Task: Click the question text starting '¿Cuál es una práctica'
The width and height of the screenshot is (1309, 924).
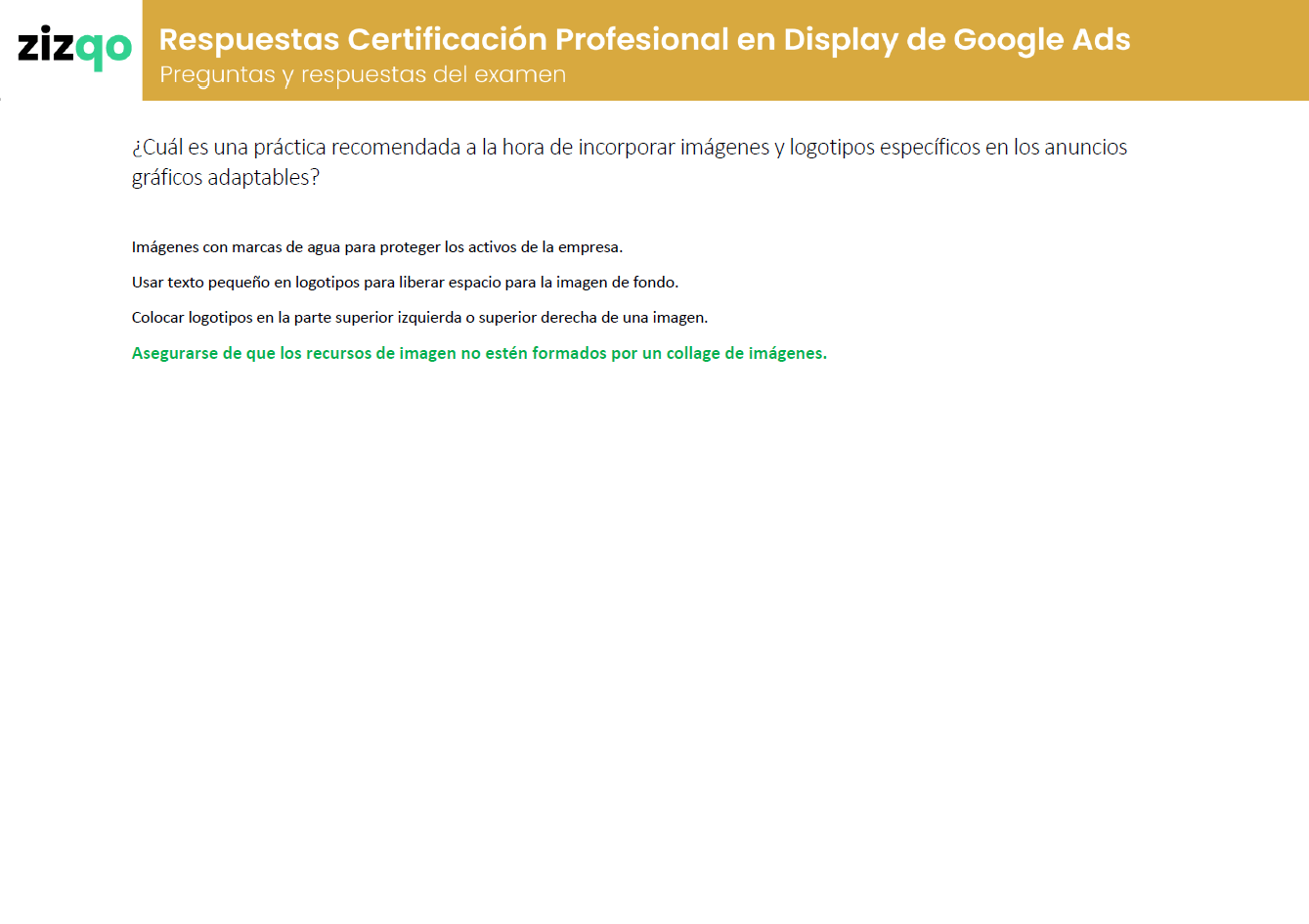Action: (x=630, y=161)
